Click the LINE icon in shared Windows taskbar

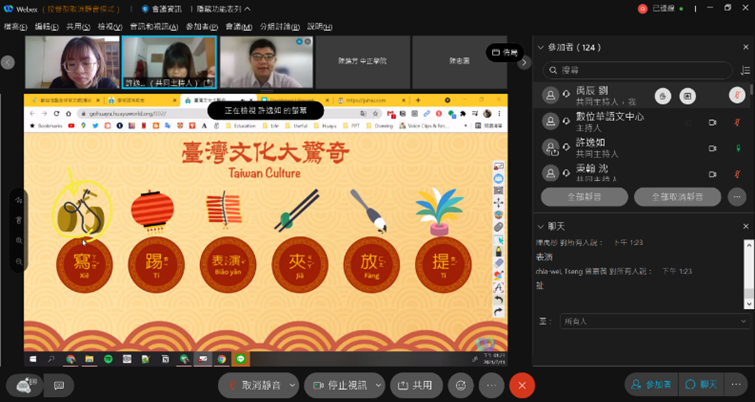point(241,359)
